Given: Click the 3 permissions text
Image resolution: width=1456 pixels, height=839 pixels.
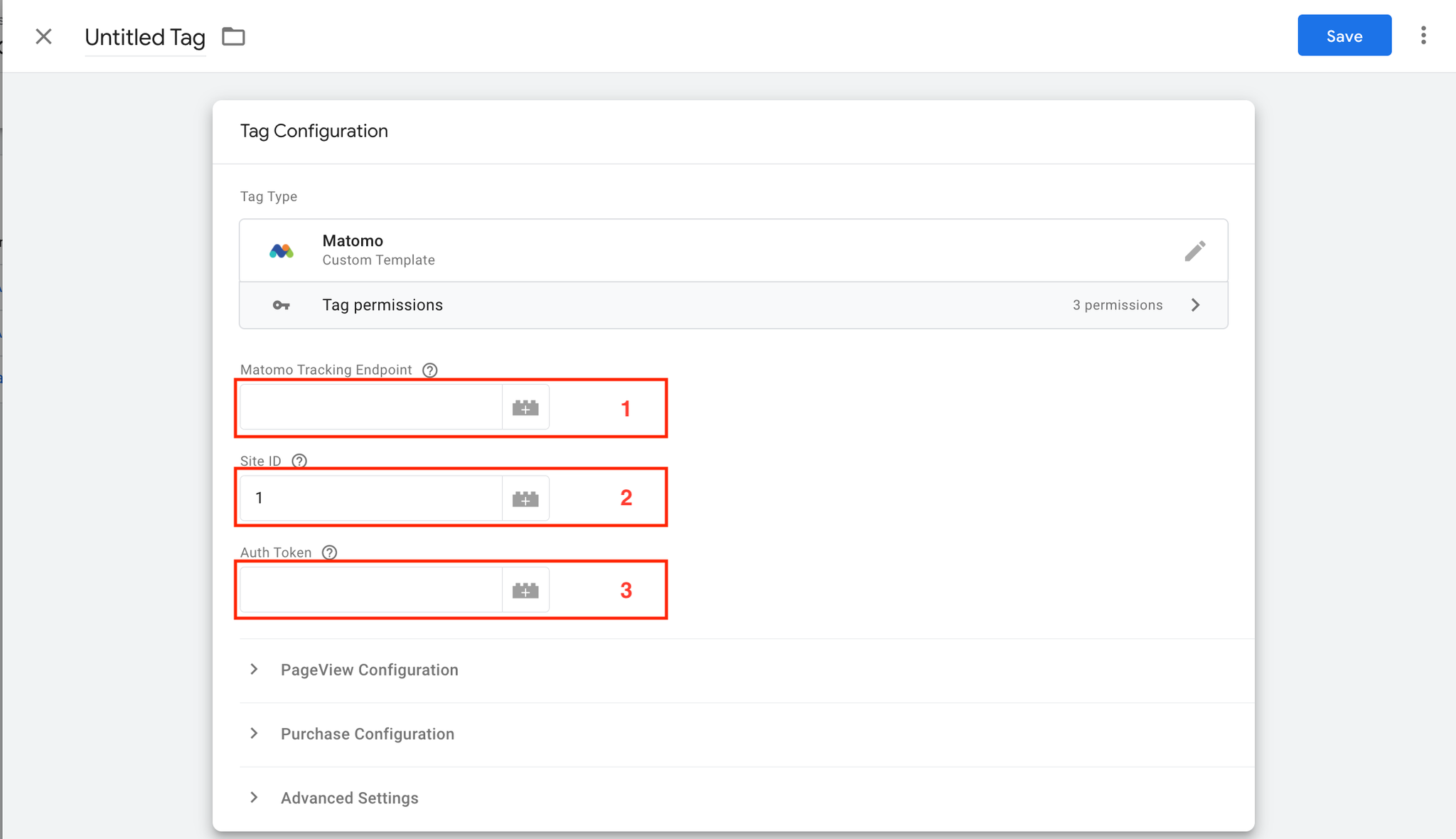Looking at the screenshot, I should pyautogui.click(x=1118, y=305).
